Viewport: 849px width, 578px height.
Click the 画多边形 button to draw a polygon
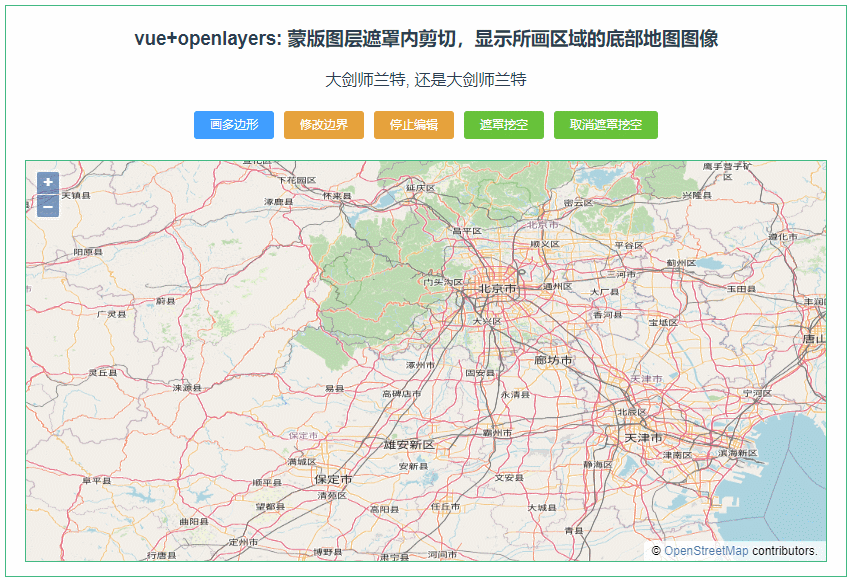coord(233,125)
